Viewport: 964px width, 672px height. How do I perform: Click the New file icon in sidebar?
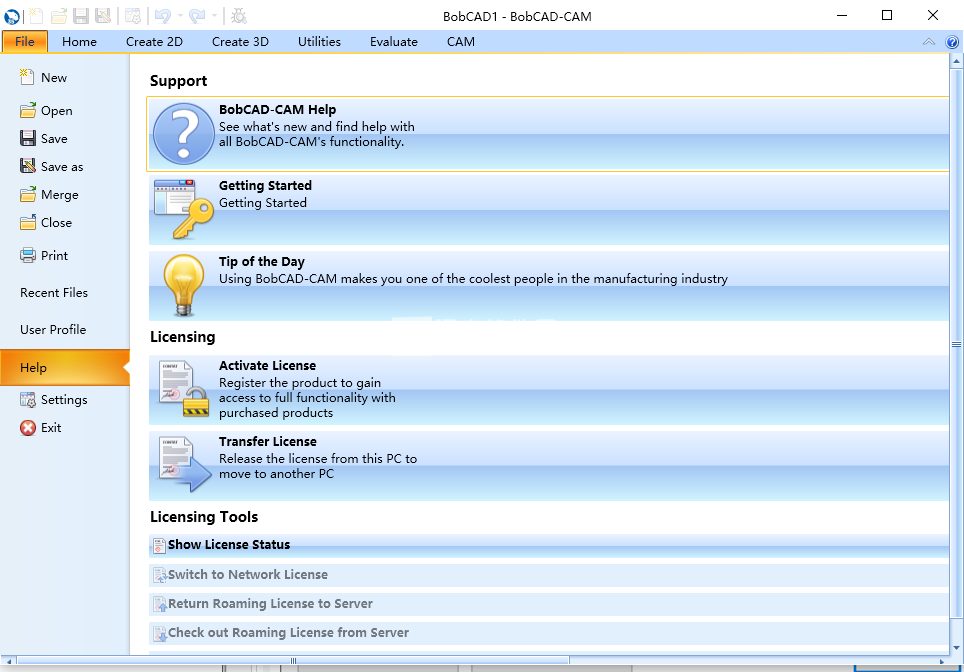click(x=27, y=77)
